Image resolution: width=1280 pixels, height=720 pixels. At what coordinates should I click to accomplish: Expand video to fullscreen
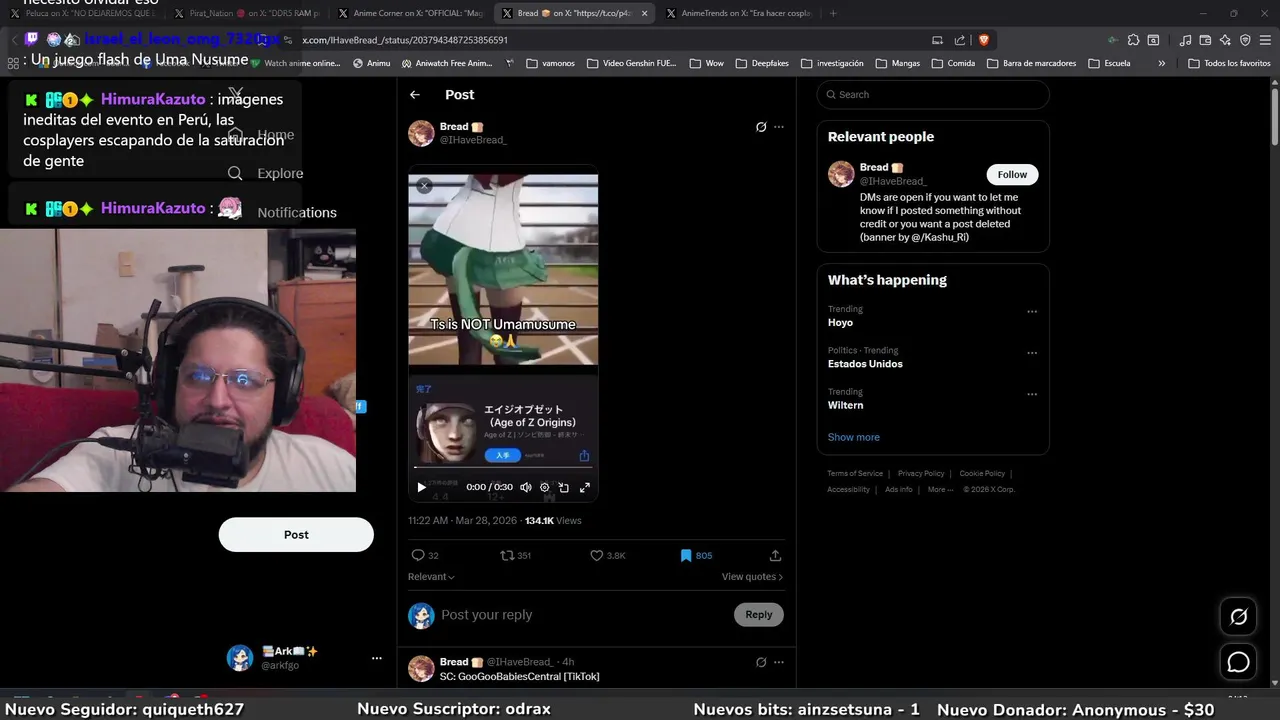585,488
